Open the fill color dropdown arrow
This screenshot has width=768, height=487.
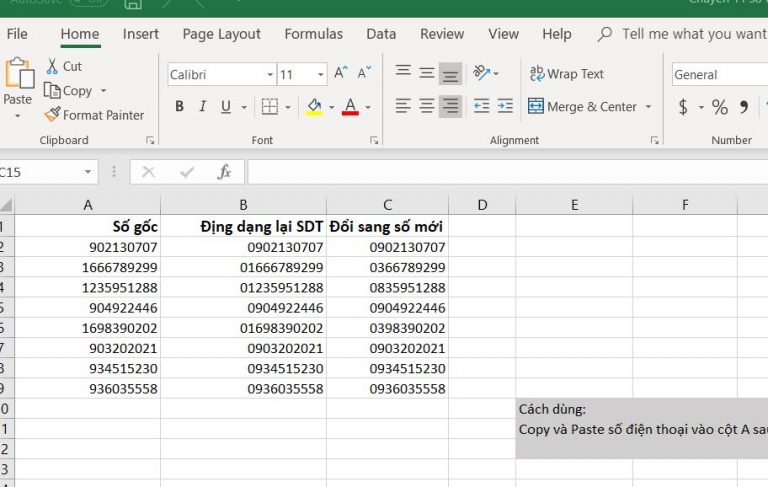(x=332, y=107)
